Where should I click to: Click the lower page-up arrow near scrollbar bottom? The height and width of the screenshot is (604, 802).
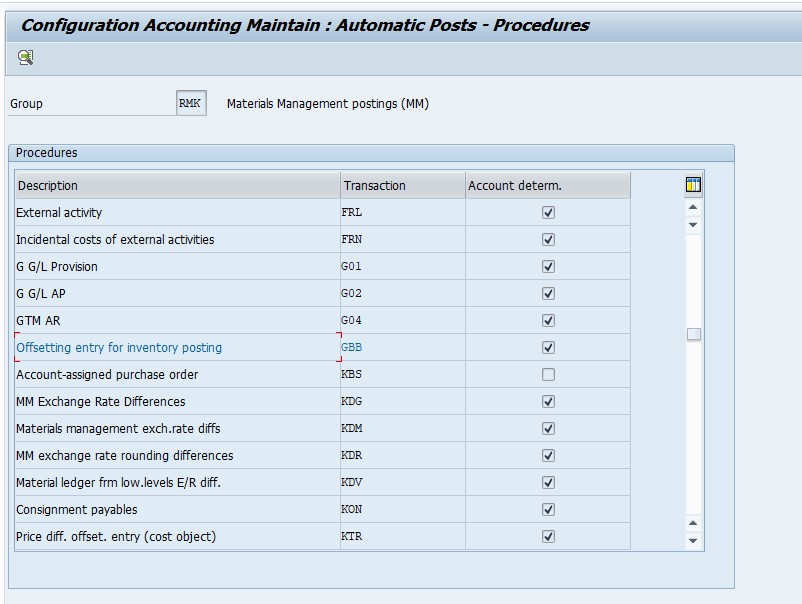pos(693,523)
